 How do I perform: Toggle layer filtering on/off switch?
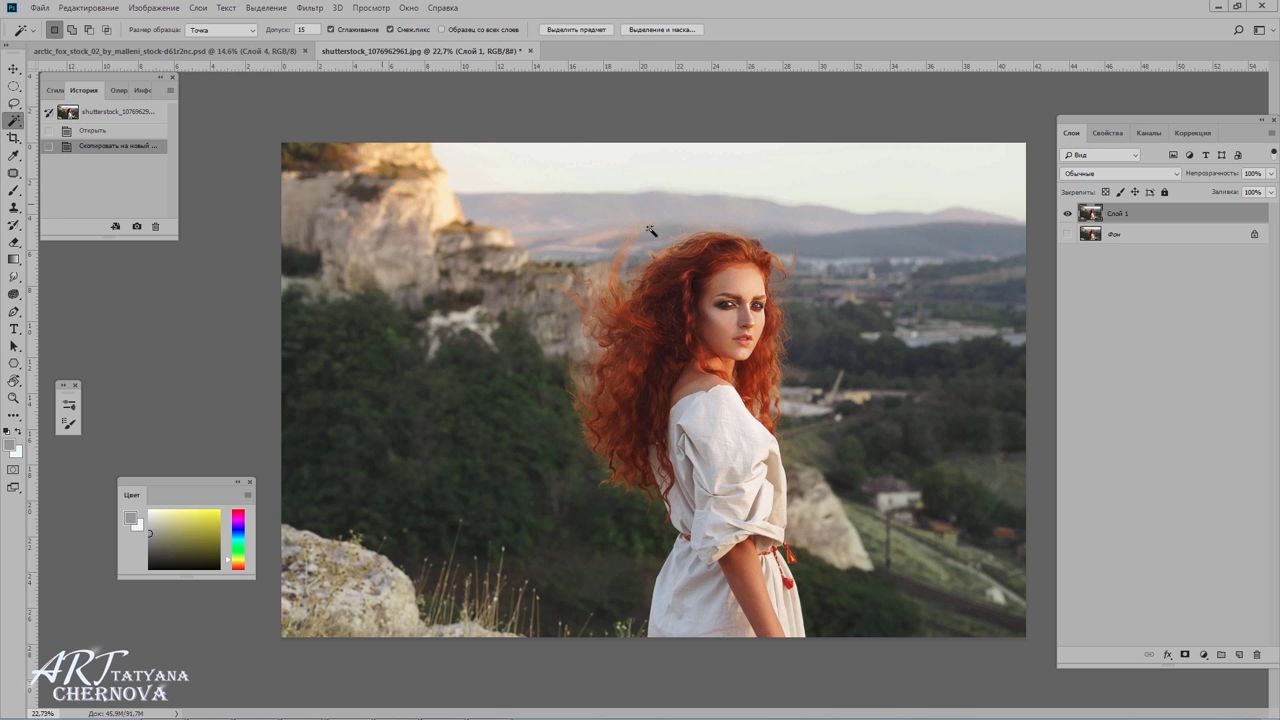pos(1273,153)
